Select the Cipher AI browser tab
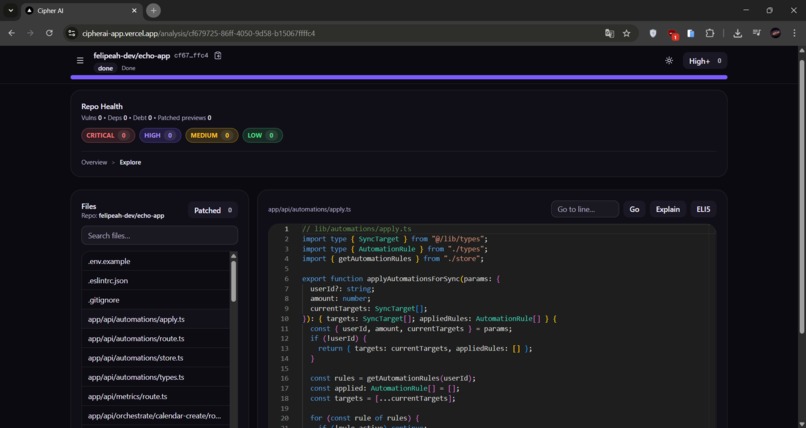This screenshot has width=806, height=428. [82, 10]
